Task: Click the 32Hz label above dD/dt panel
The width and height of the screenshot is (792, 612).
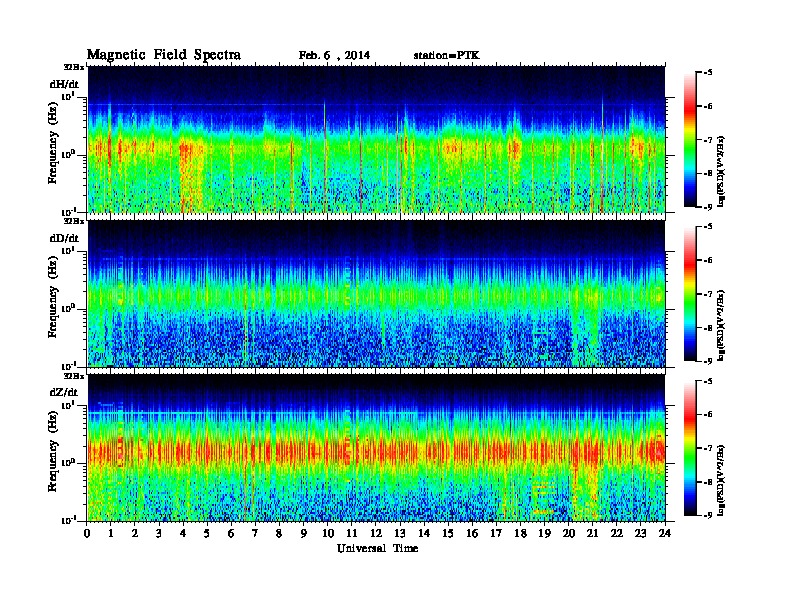Action: point(74,221)
